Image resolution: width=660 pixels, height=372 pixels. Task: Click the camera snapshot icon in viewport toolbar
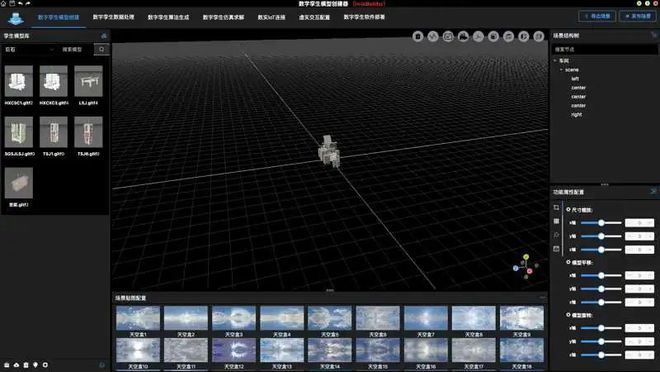448,37
